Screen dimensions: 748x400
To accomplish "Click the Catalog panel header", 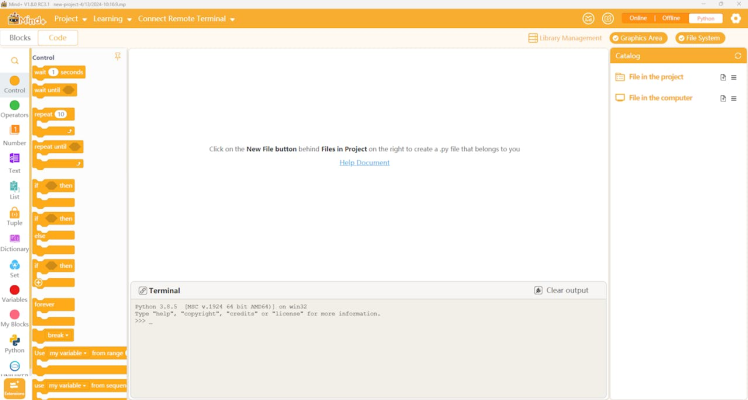I will point(678,56).
